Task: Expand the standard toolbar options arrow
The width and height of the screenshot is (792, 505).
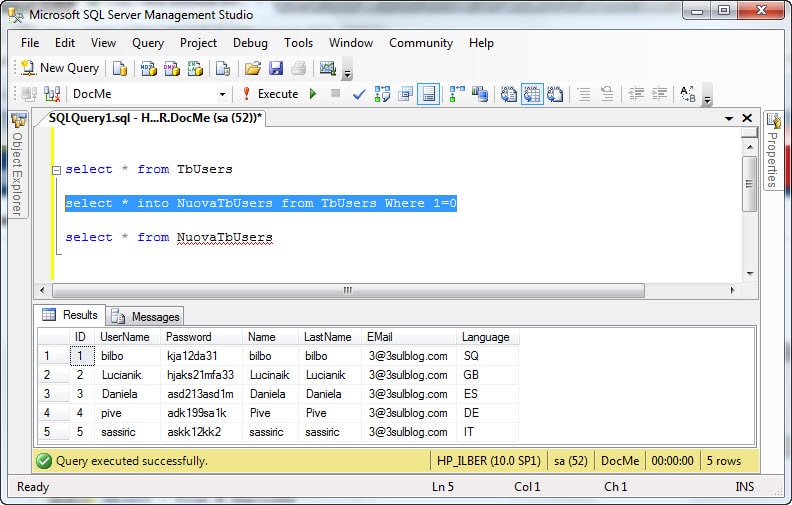Action: point(347,74)
